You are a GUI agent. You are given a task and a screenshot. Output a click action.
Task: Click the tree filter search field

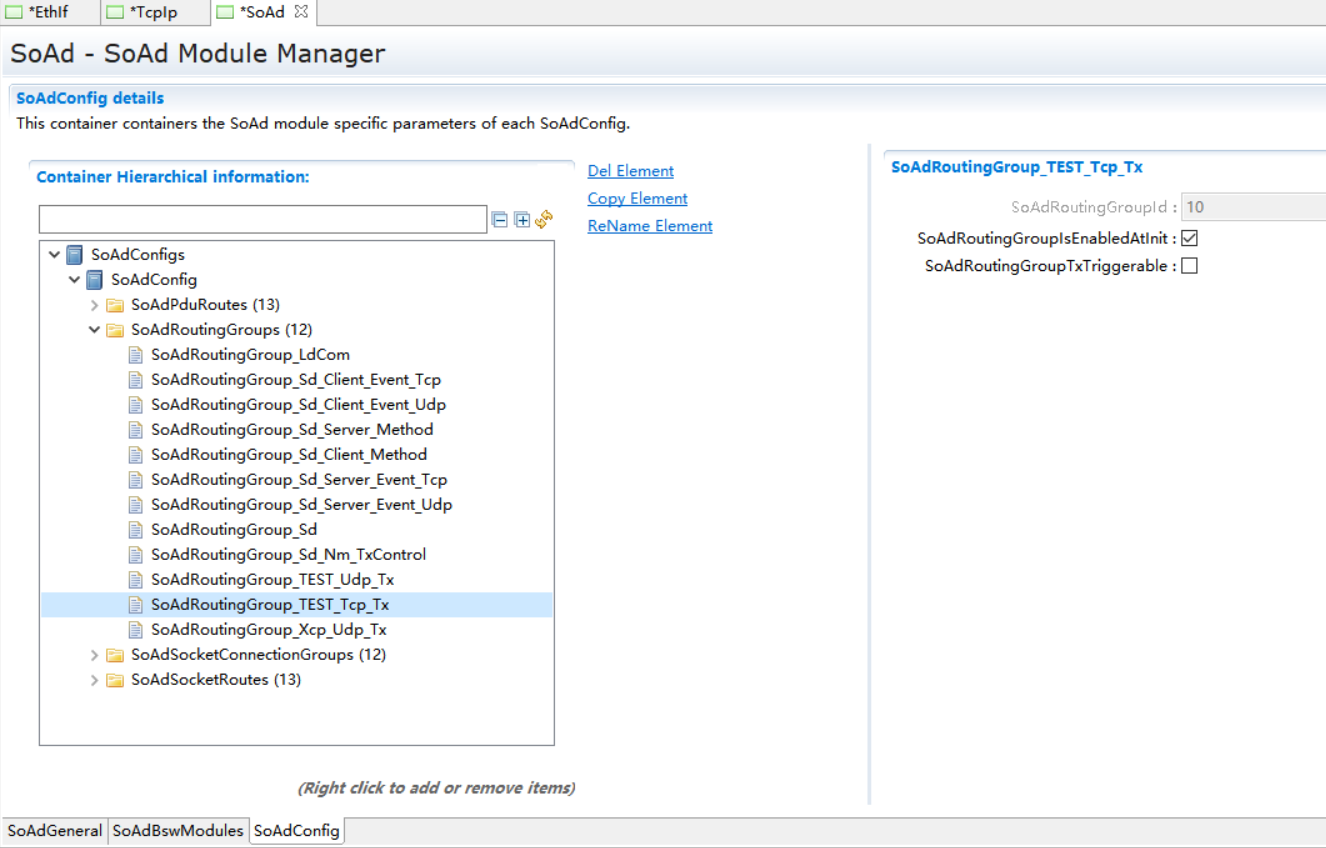click(262, 220)
